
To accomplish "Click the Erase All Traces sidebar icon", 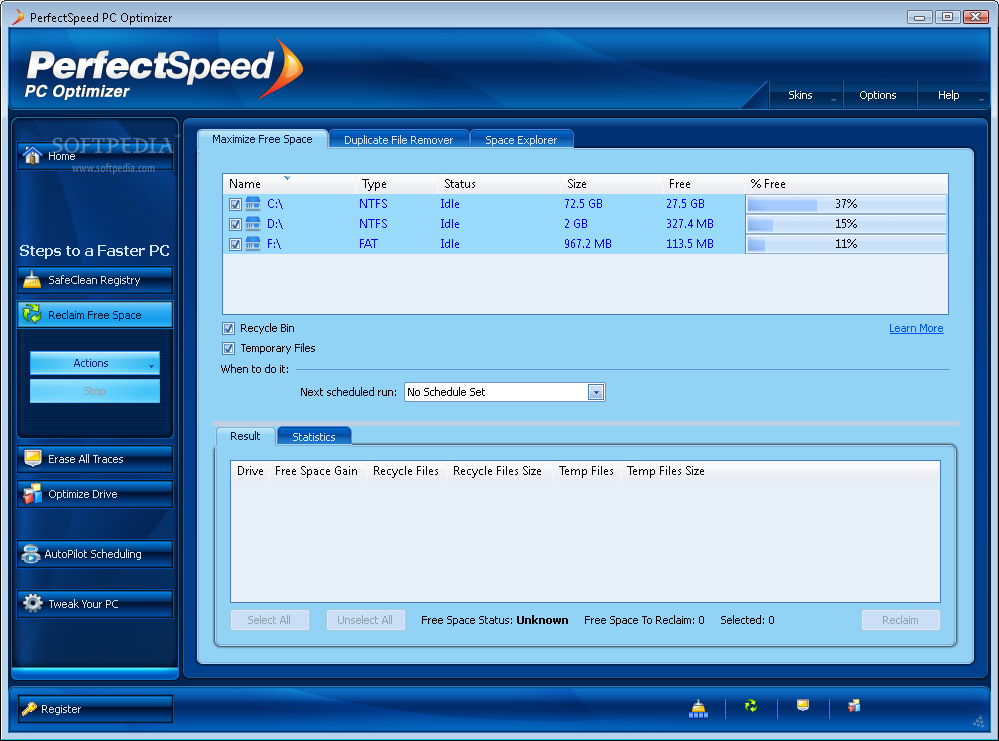I will point(32,458).
